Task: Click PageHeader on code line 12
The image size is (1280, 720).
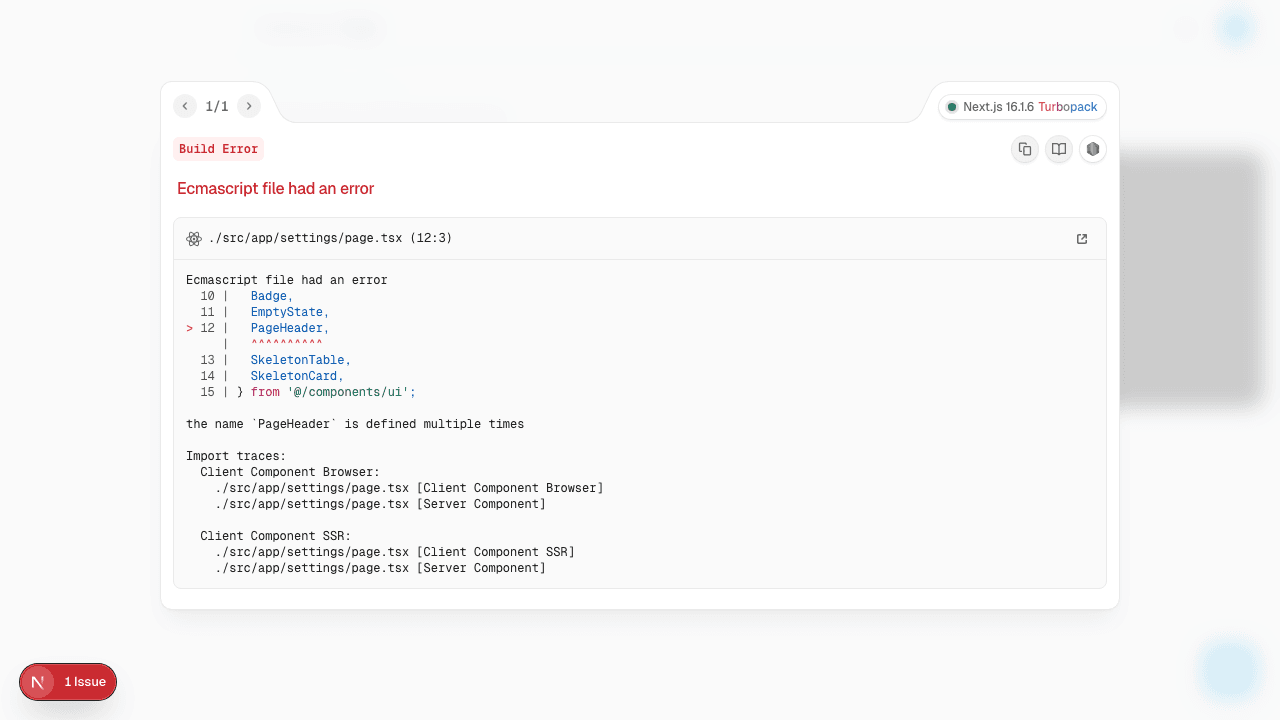Action: [x=286, y=328]
